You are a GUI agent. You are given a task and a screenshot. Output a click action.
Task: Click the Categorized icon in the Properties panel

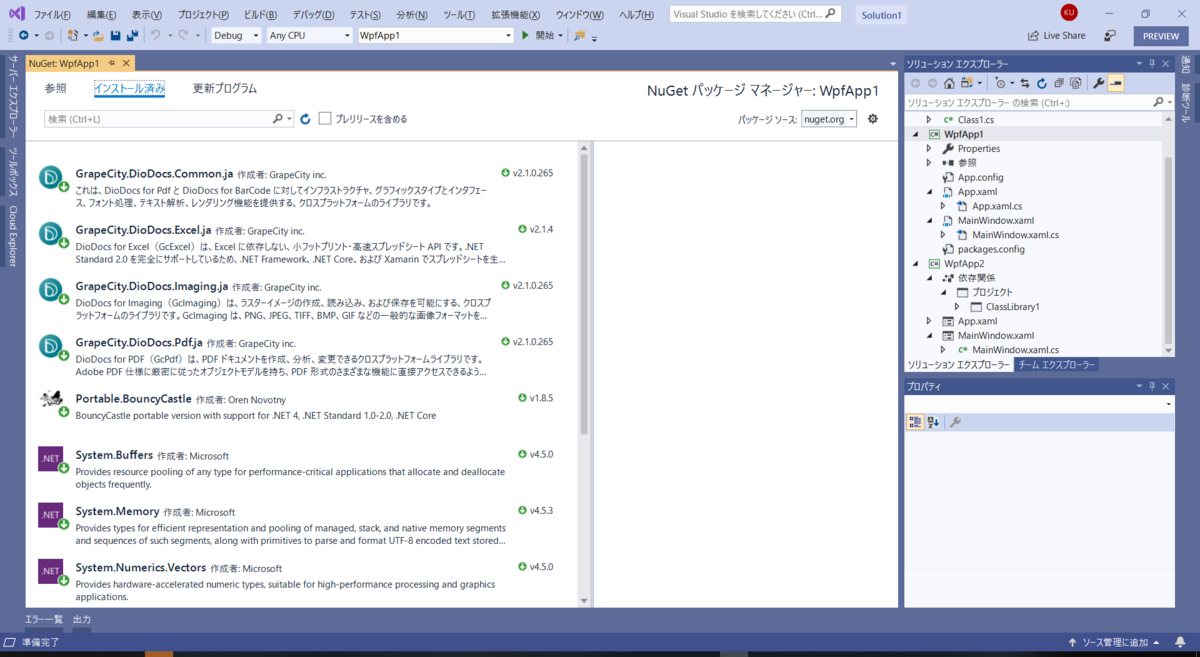(915, 422)
